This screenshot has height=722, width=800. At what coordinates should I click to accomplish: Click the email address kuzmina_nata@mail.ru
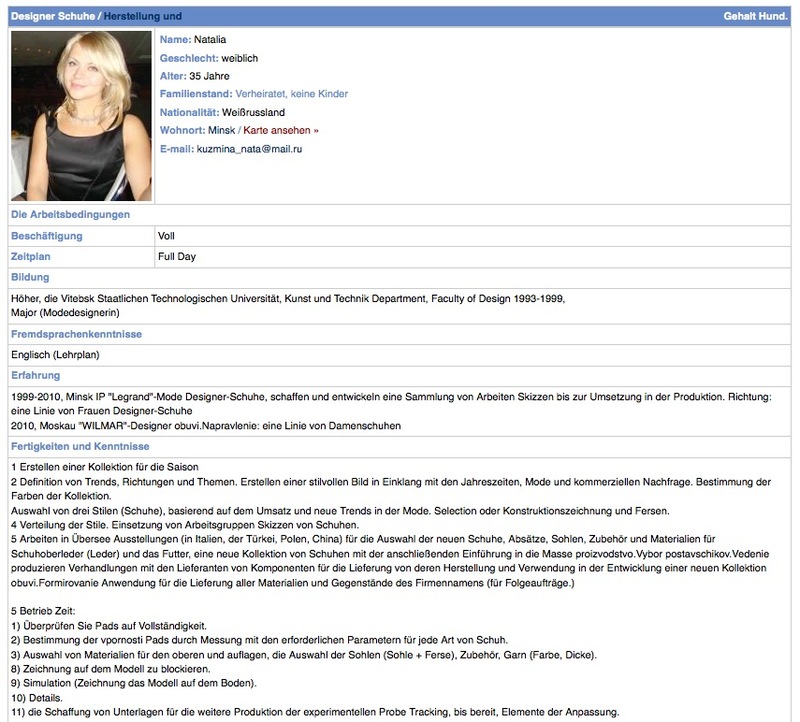(x=249, y=149)
